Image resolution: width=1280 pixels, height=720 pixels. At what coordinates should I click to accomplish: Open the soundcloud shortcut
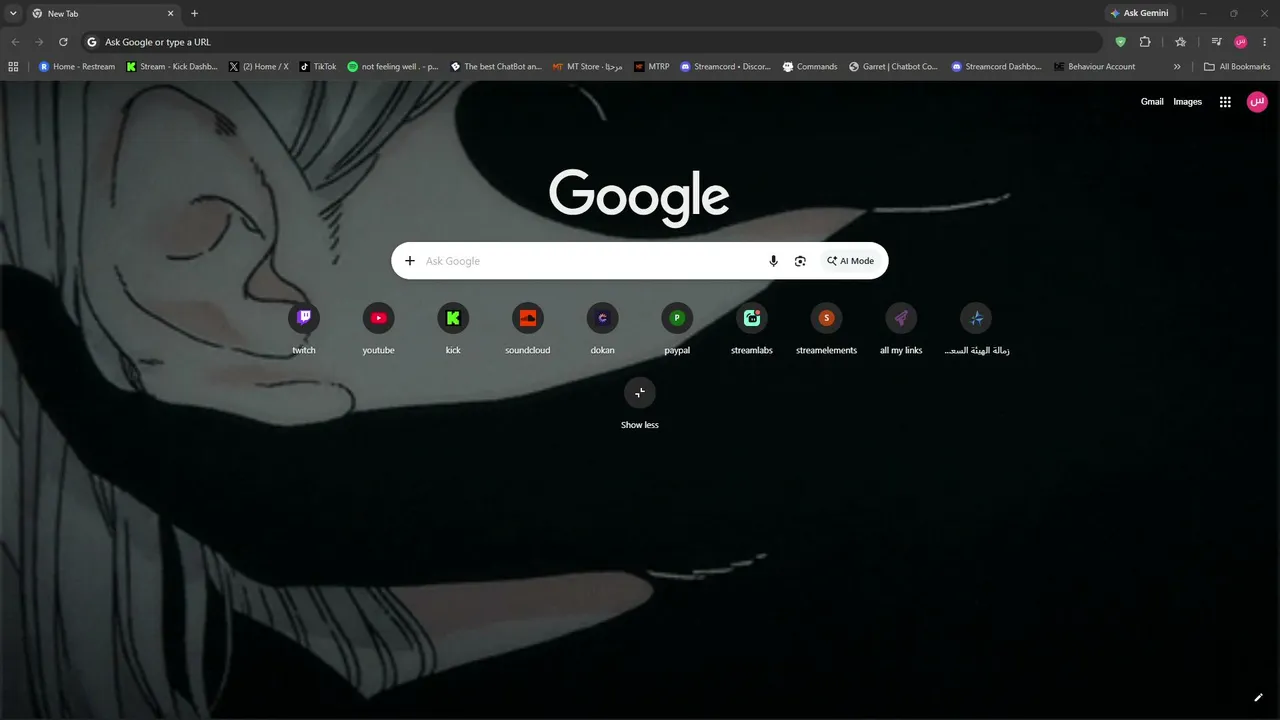[x=528, y=329]
